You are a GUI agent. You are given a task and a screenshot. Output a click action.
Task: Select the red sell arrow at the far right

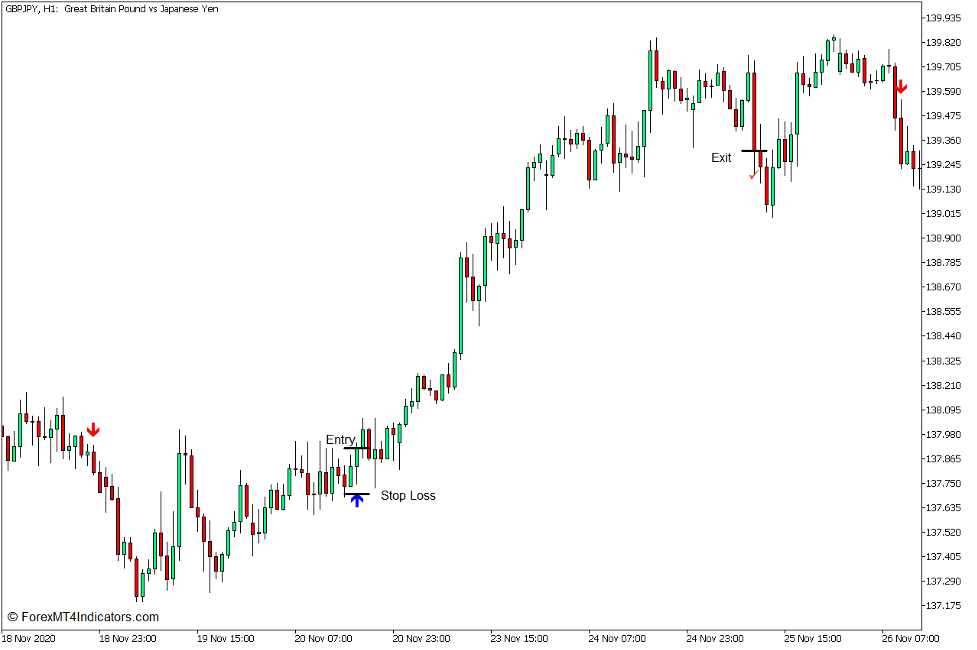click(903, 88)
